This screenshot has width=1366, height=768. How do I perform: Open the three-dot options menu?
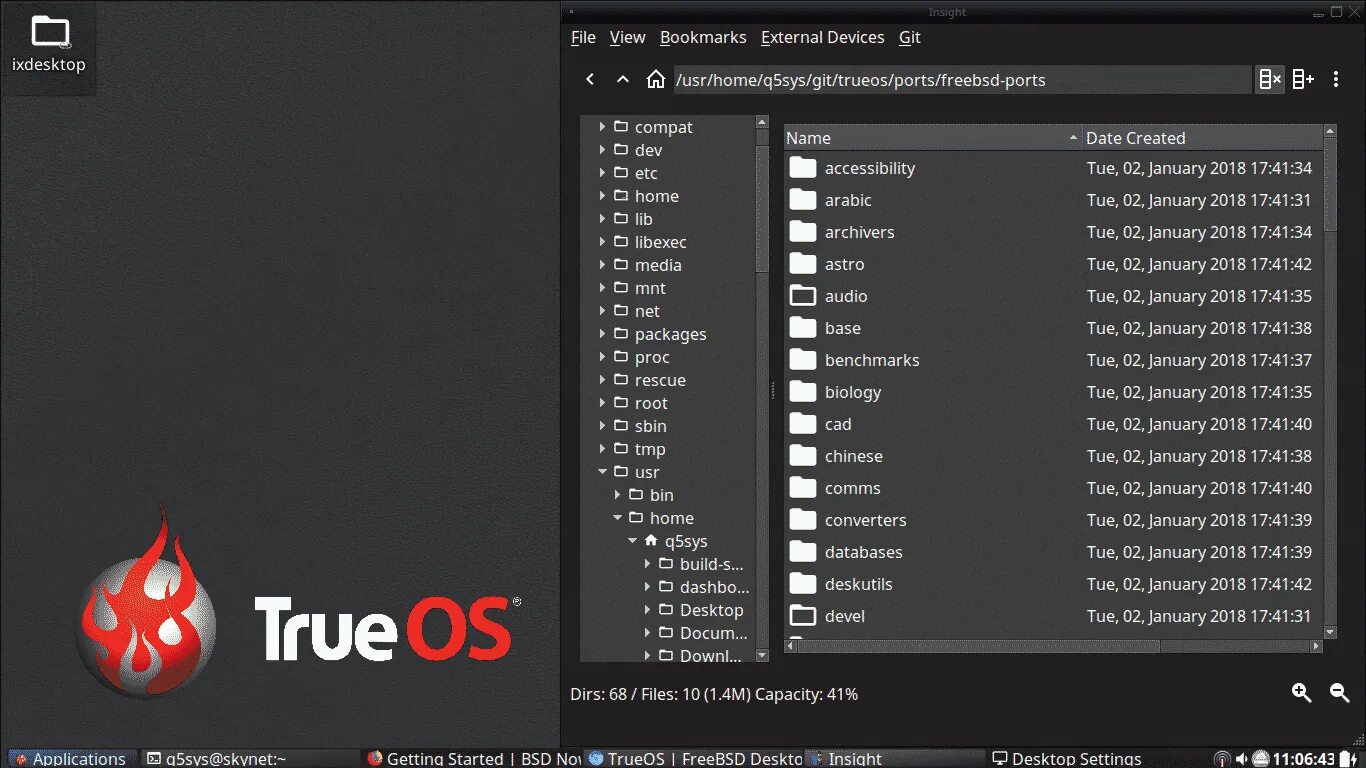click(1336, 79)
